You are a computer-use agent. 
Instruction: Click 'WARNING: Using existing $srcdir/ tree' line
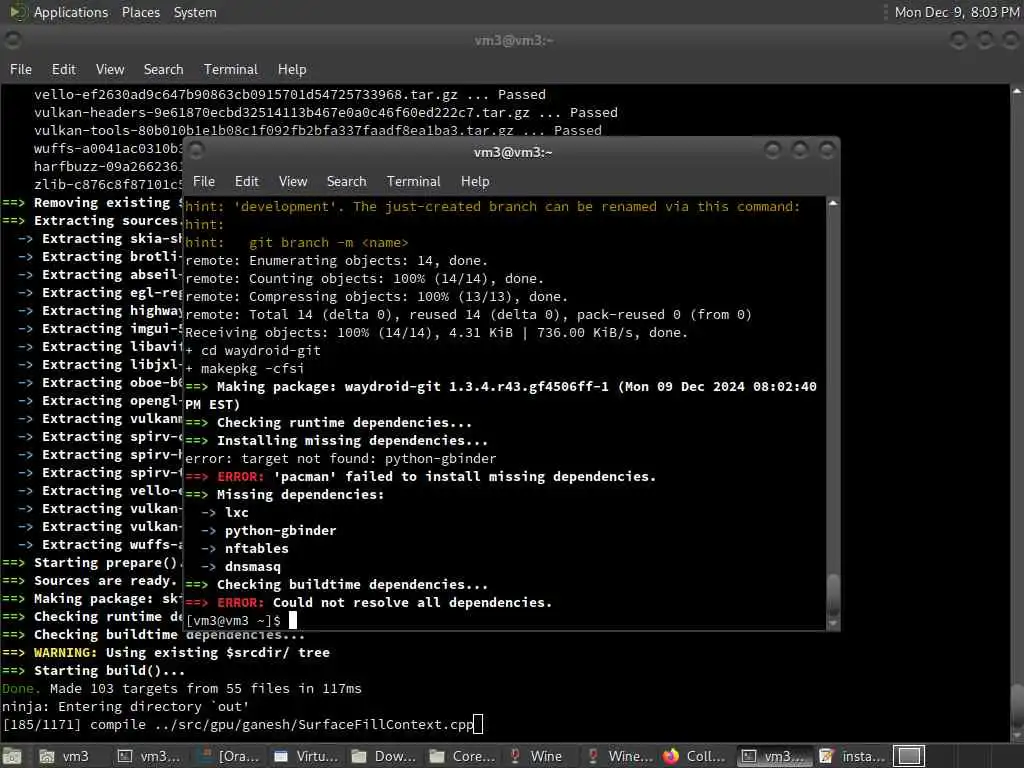[x=166, y=652]
